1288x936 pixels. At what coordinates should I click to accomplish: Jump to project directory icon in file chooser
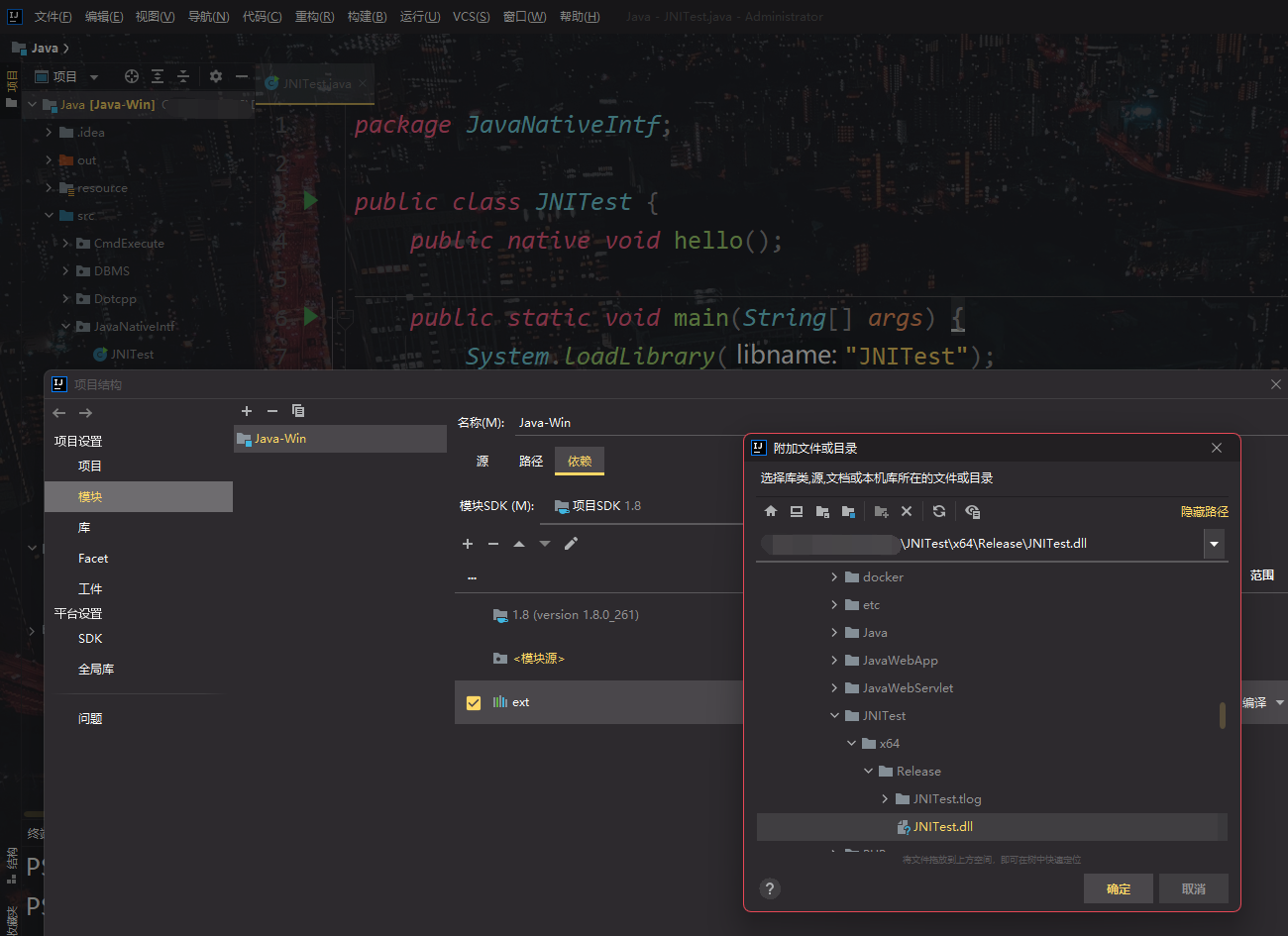[x=822, y=512]
